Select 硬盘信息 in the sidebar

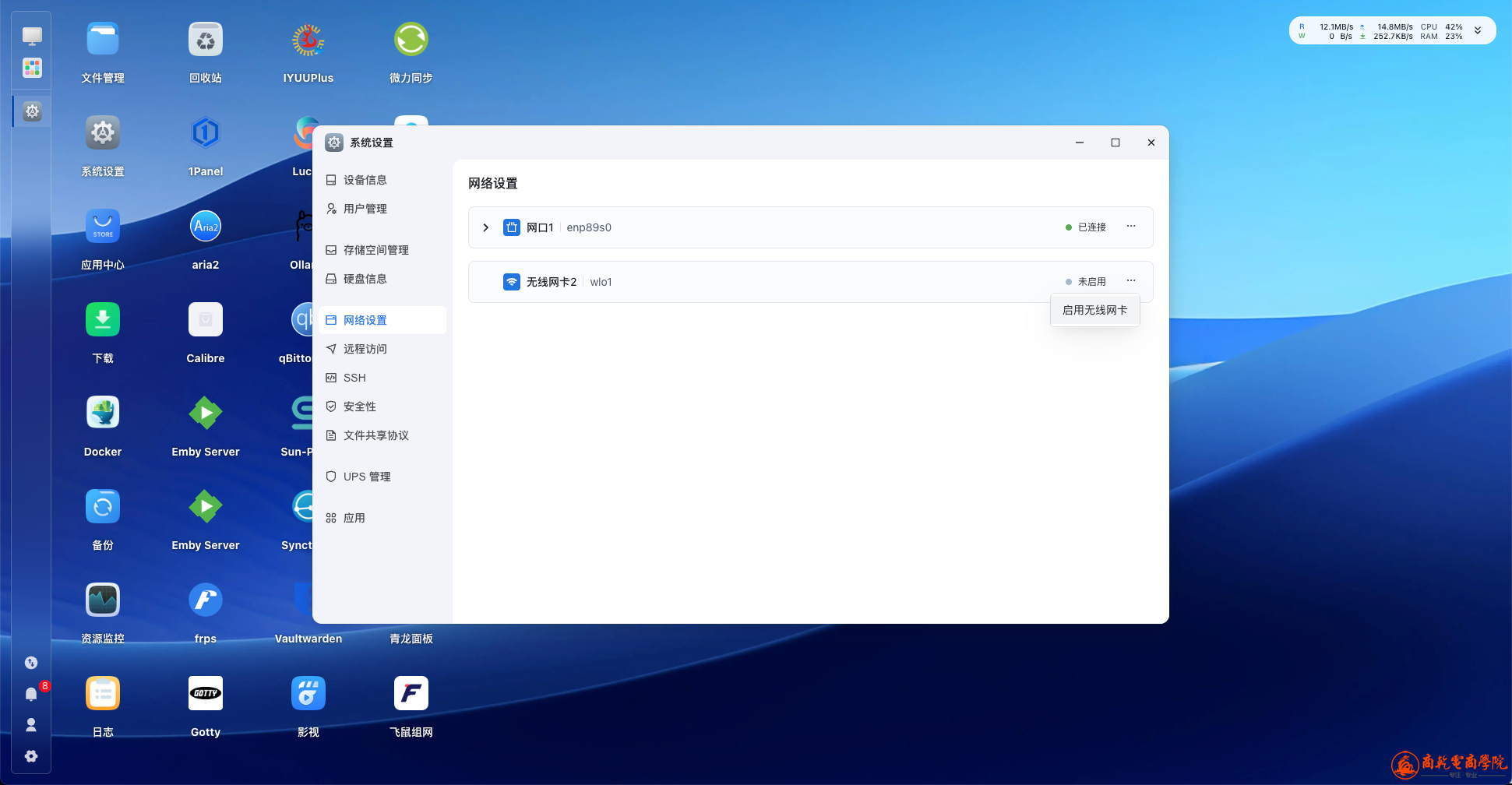coord(382,279)
